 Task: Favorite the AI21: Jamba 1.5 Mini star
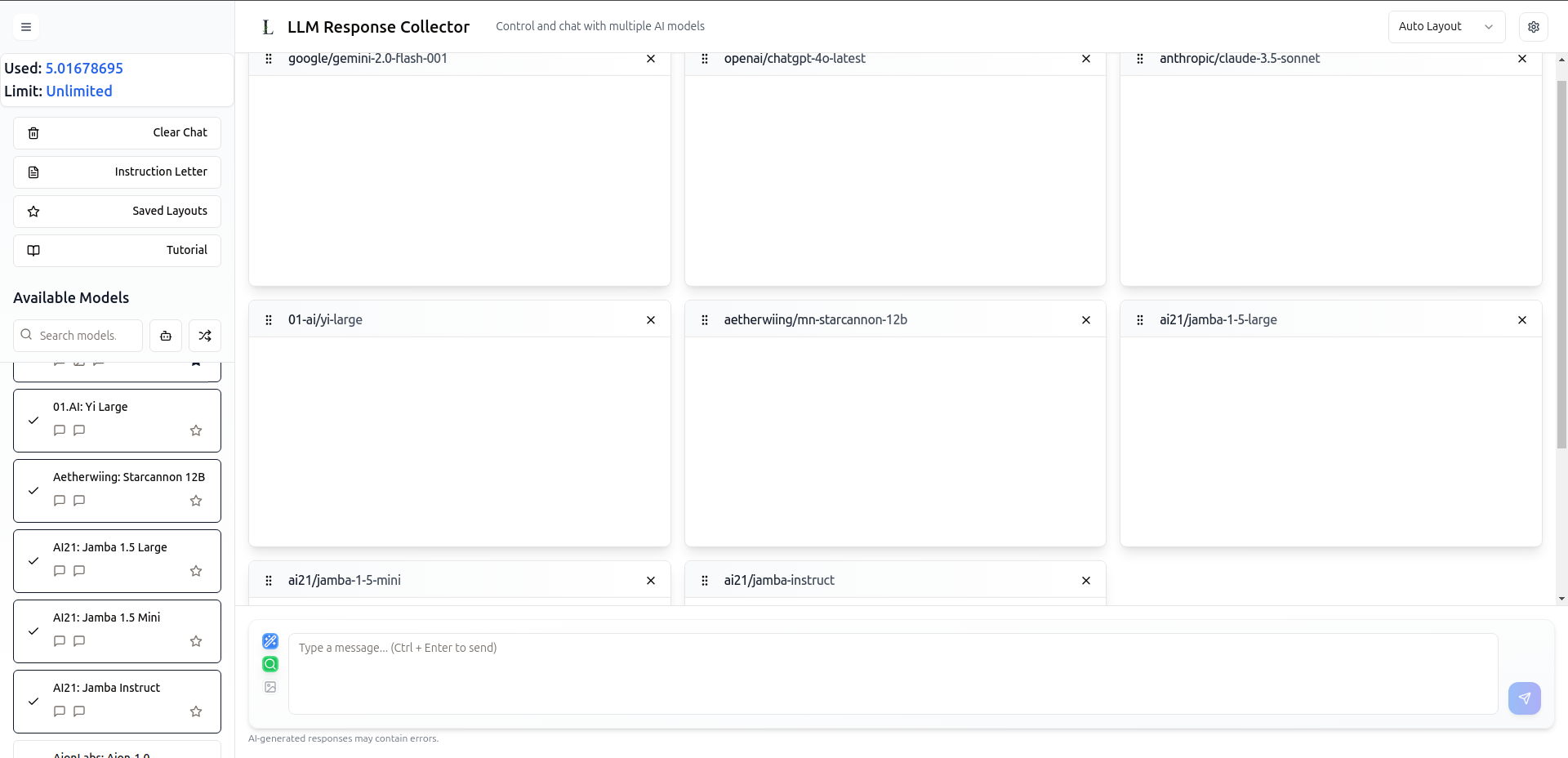click(196, 641)
